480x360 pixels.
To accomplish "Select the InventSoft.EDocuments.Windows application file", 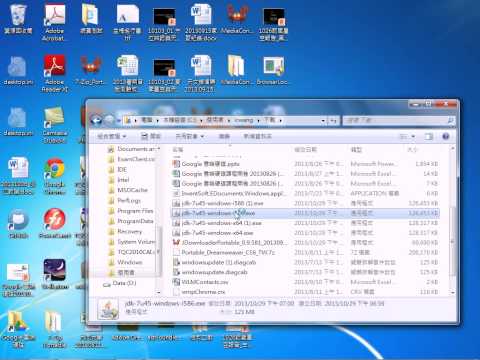I will (305, 193).
